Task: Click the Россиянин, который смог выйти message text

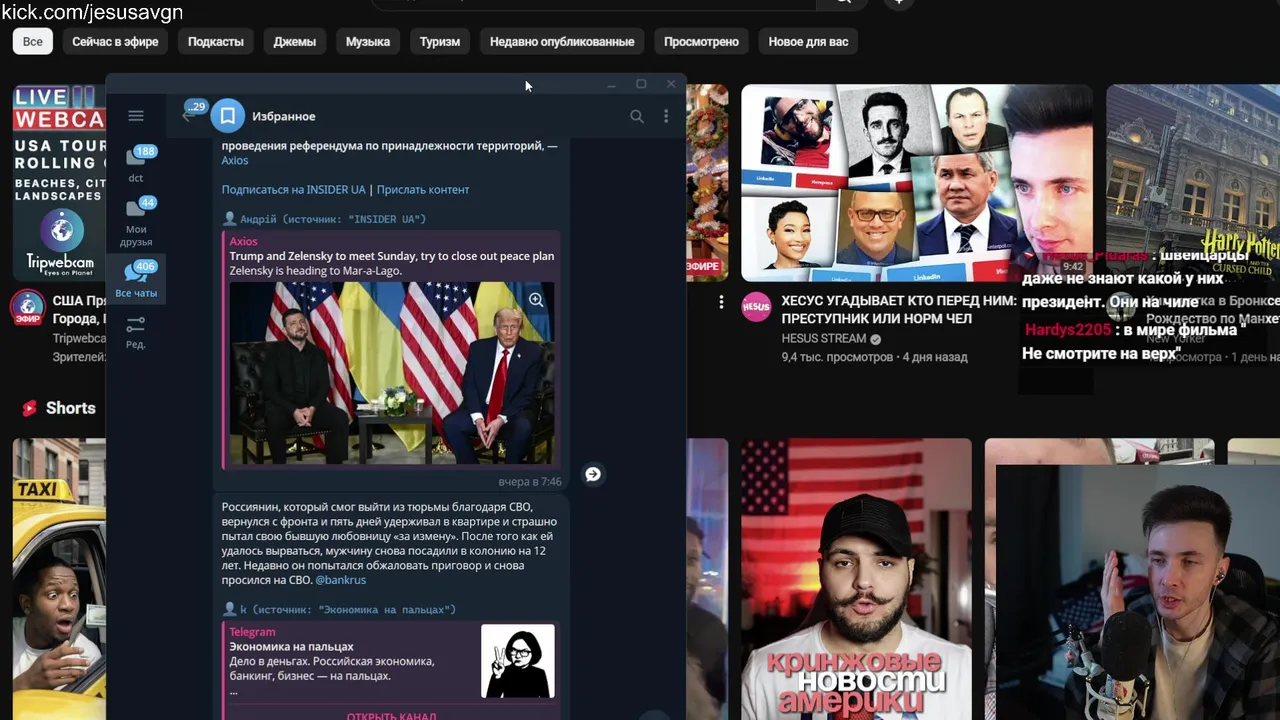Action: pyautogui.click(x=389, y=543)
